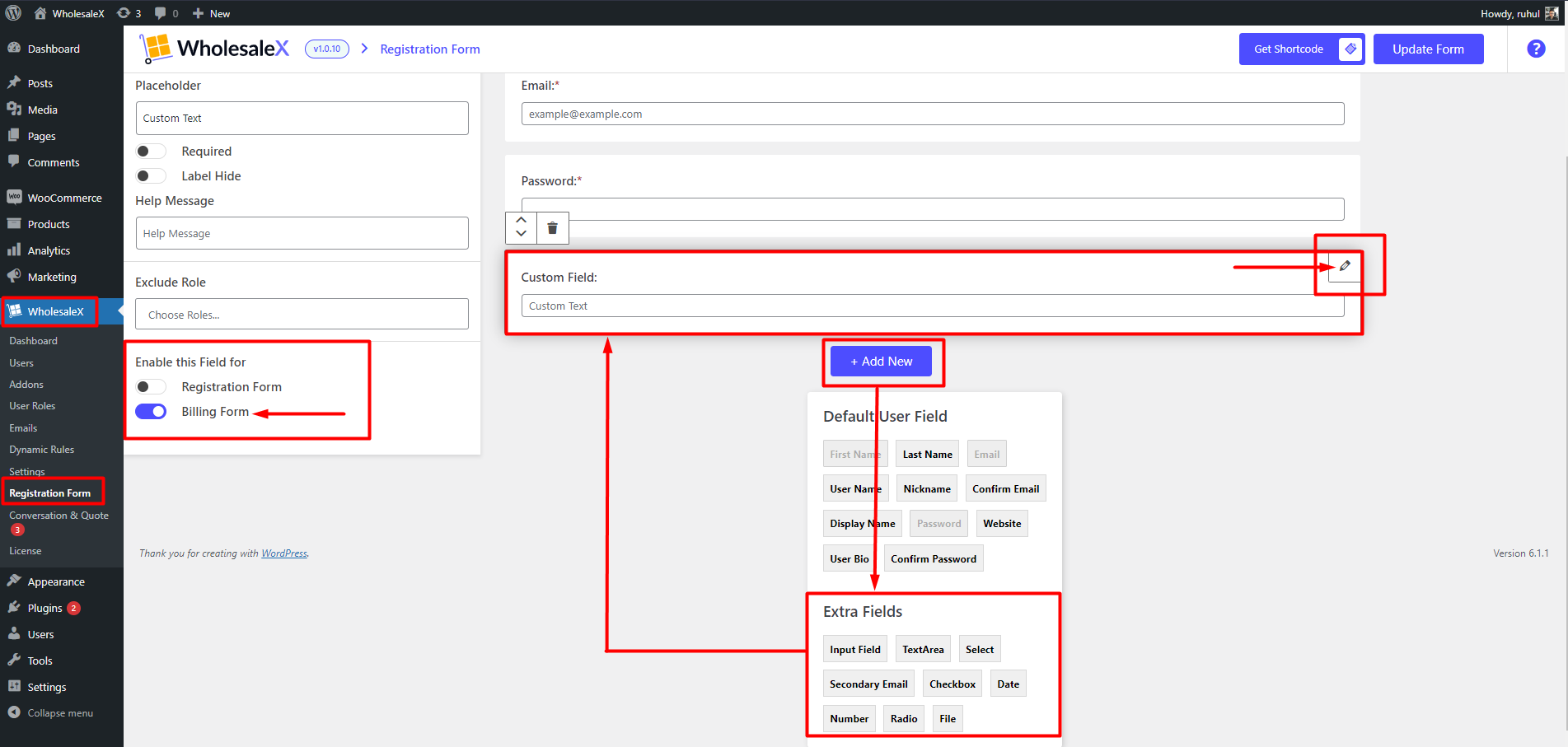Image resolution: width=1568 pixels, height=747 pixels.
Task: Open WholesaleX Users submenu
Action: point(21,362)
